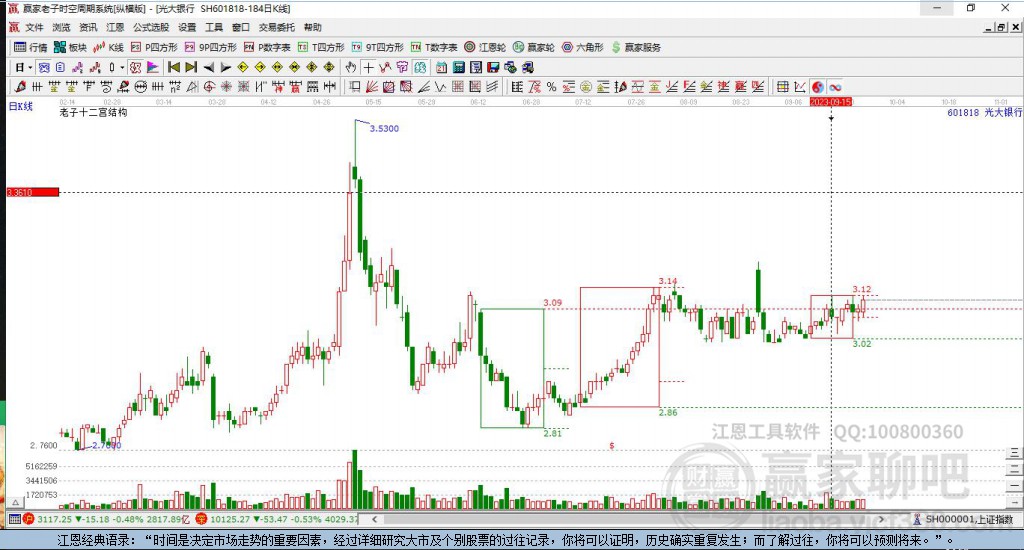Image resolution: width=1024 pixels, height=550 pixels.
Task: Click the yellow left-right diamond navigation icon
Action: 278,67
